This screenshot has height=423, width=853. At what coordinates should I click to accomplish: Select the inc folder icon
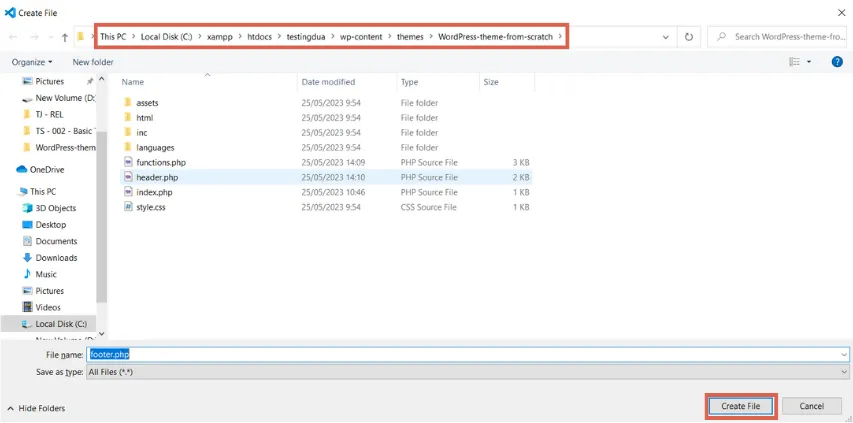pyautogui.click(x=128, y=132)
